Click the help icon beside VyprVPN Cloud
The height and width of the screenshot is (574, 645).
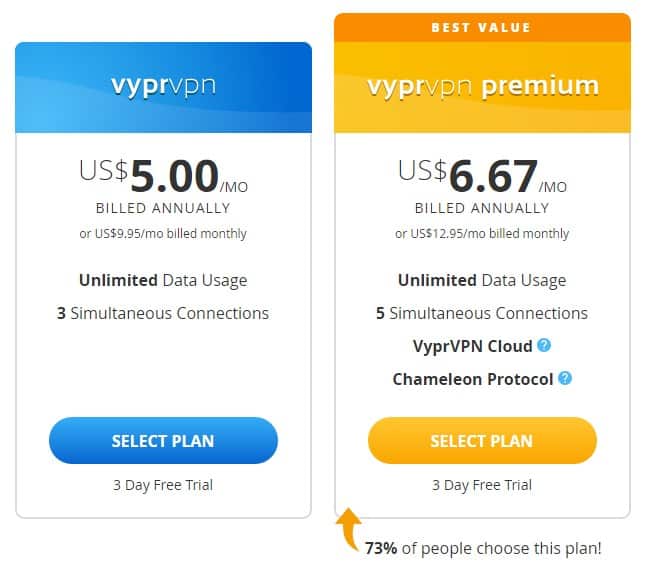click(544, 346)
